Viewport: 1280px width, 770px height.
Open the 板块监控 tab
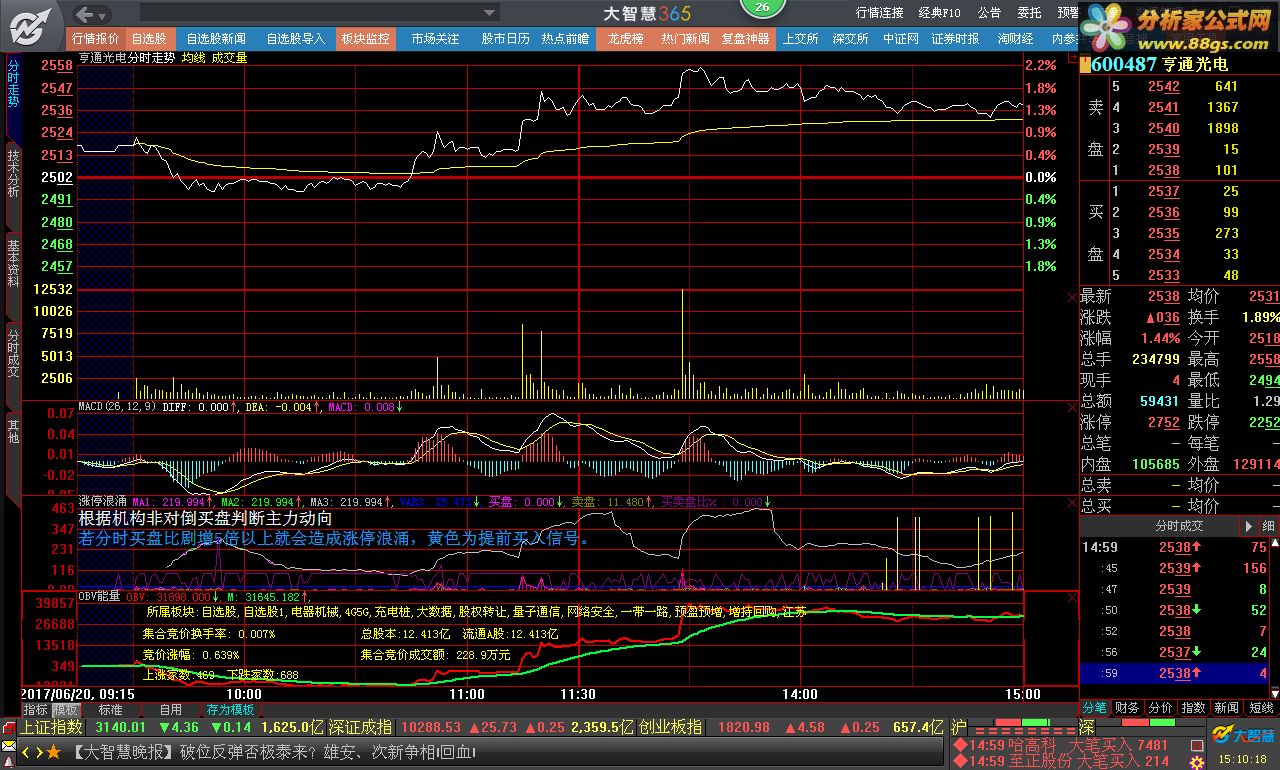pyautogui.click(x=365, y=39)
